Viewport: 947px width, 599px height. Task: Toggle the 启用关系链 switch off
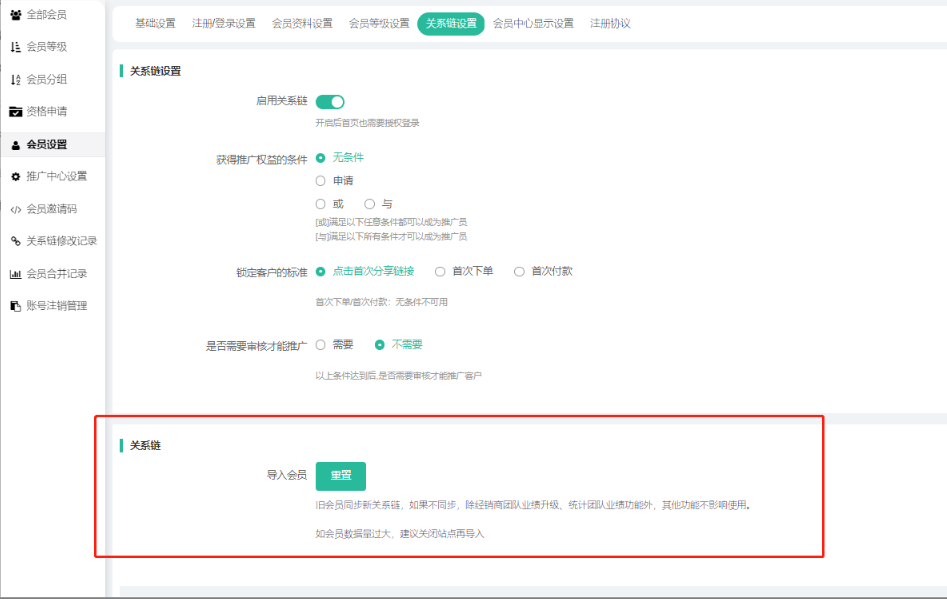pyautogui.click(x=330, y=101)
